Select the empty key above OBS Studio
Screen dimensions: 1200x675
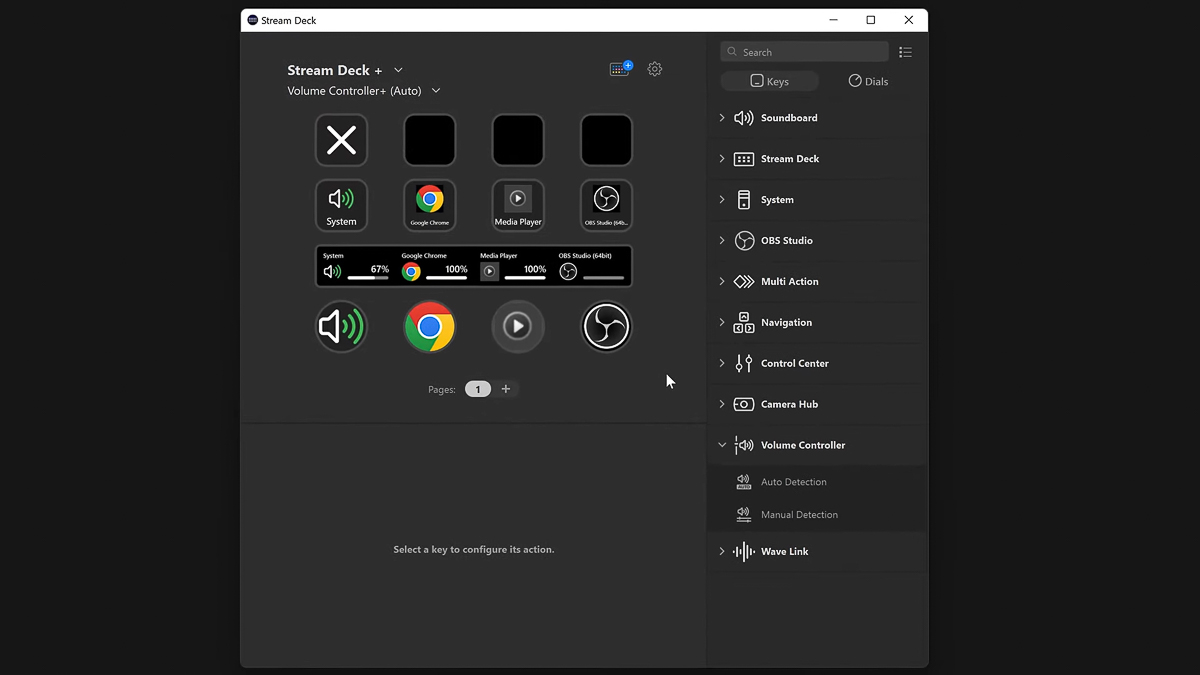point(606,140)
